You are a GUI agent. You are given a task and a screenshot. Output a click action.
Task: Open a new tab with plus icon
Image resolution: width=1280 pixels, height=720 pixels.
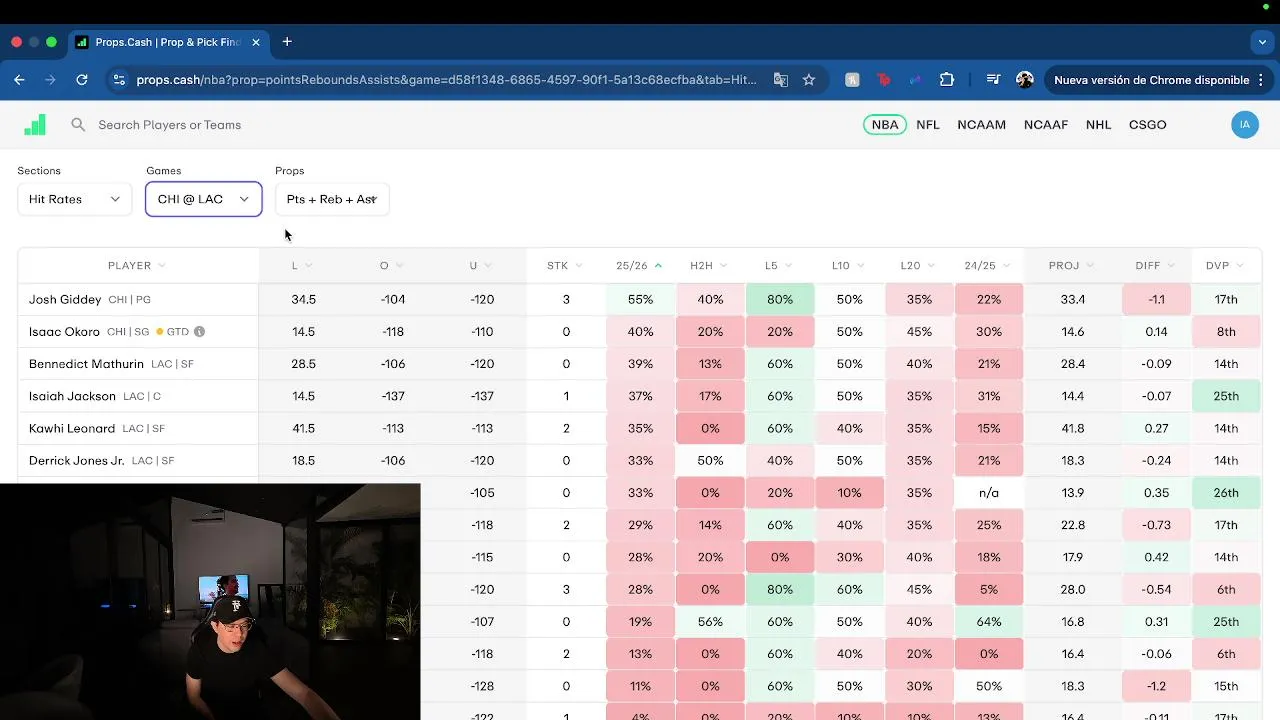click(x=287, y=42)
